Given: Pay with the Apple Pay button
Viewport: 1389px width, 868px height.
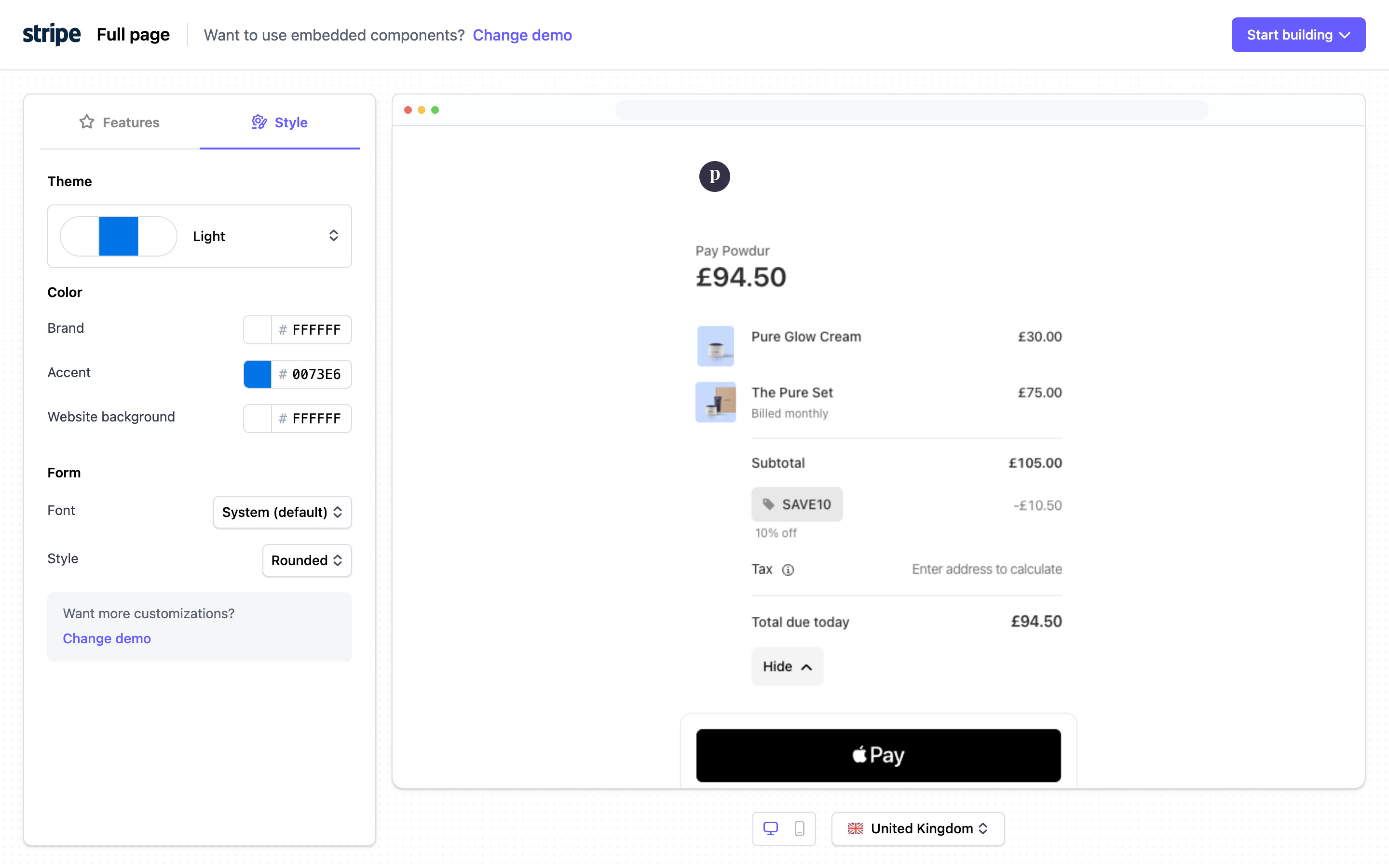Looking at the screenshot, I should click(878, 755).
